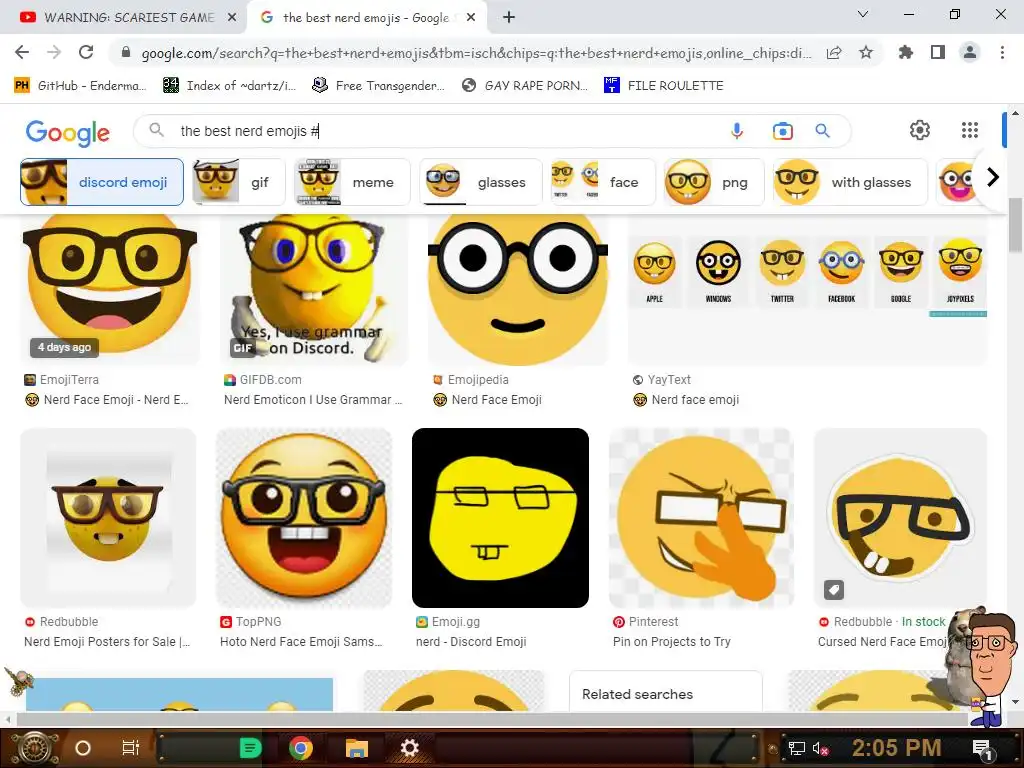The width and height of the screenshot is (1024, 768).
Task: Open the Index of ~dartz bookmark
Action: [x=230, y=86]
